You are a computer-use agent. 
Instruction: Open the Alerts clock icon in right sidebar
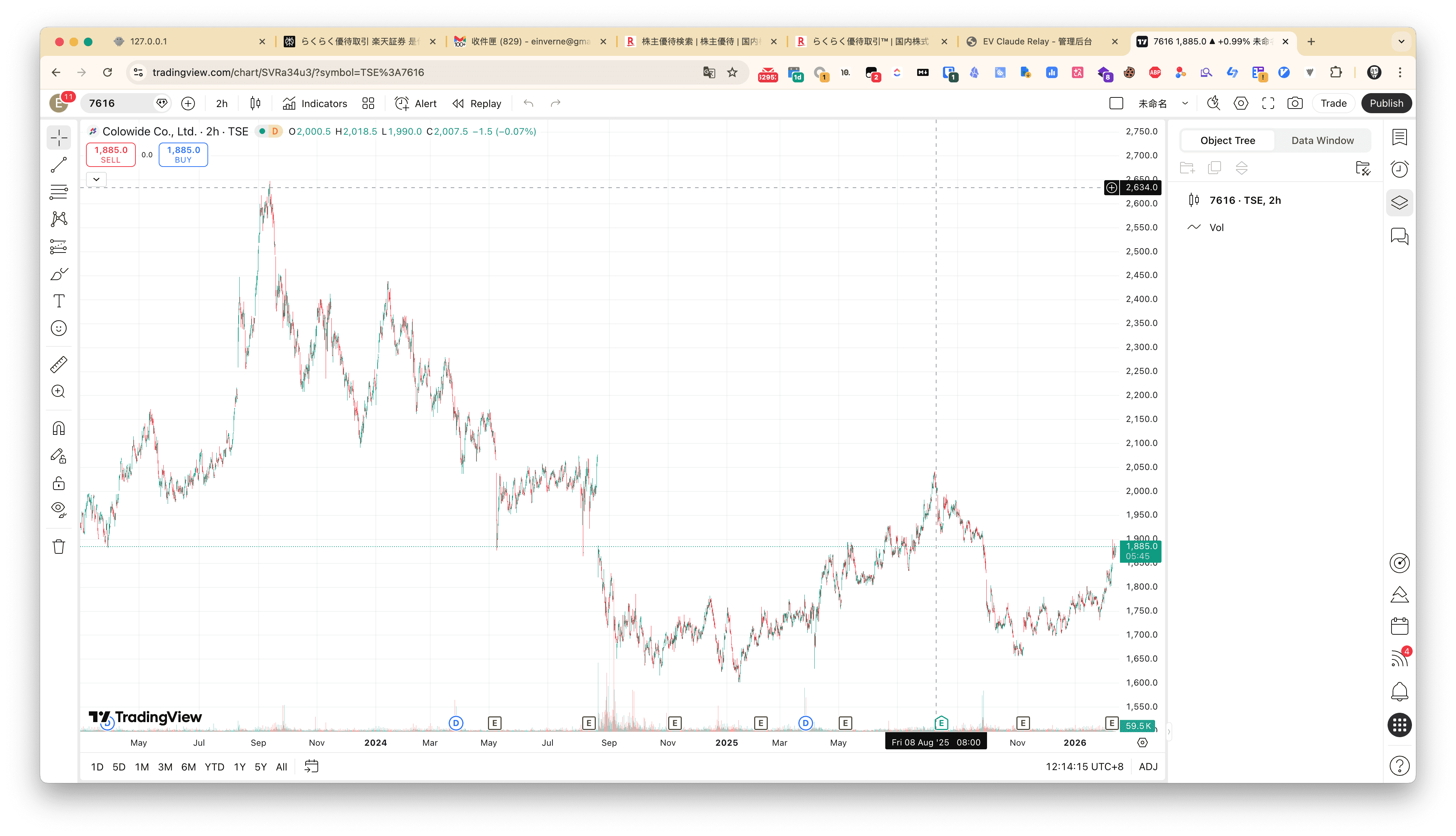(1399, 169)
